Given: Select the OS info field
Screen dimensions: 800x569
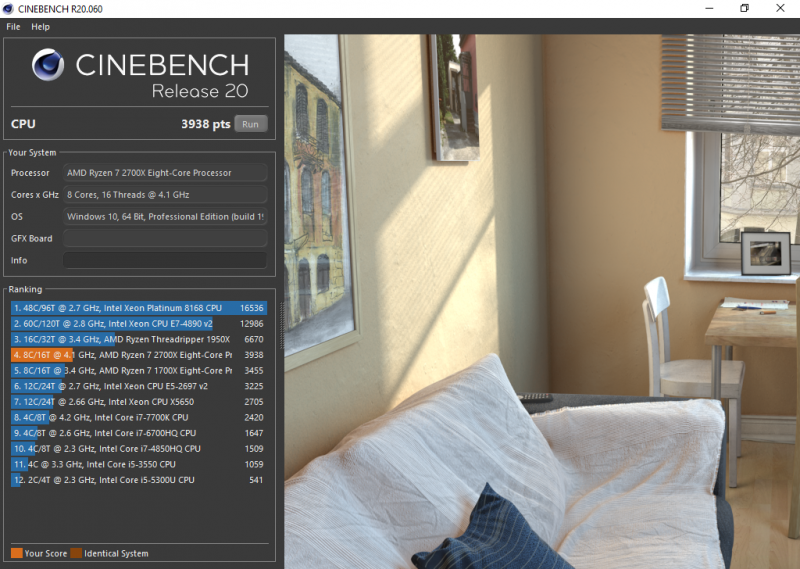Looking at the screenshot, I should pos(165,217).
